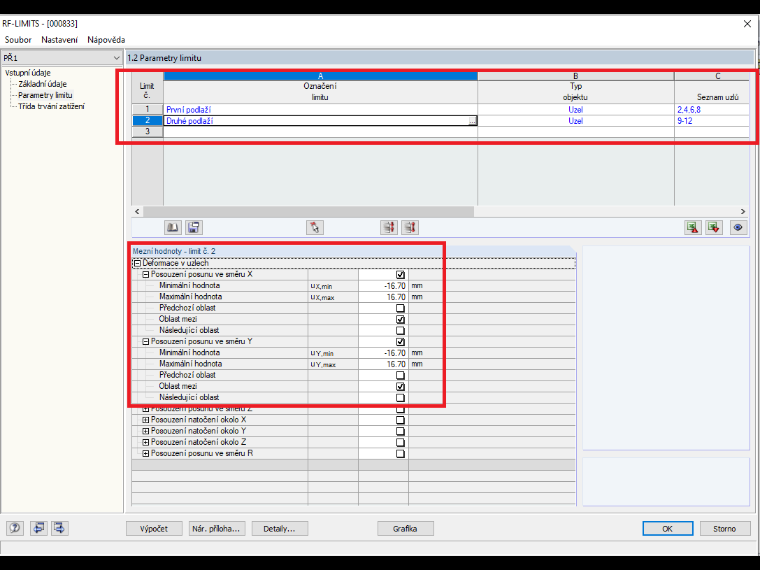Select Třída trvání zatížení in the tree
The width and height of the screenshot is (760, 570).
coord(51,106)
